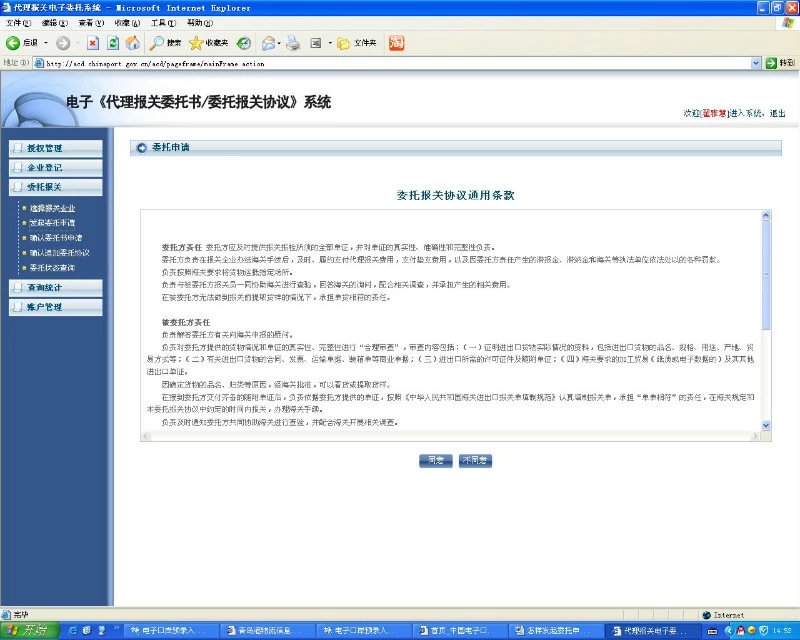
Task: Select 确认追加委托协议 in sidebar
Action: click(59, 253)
